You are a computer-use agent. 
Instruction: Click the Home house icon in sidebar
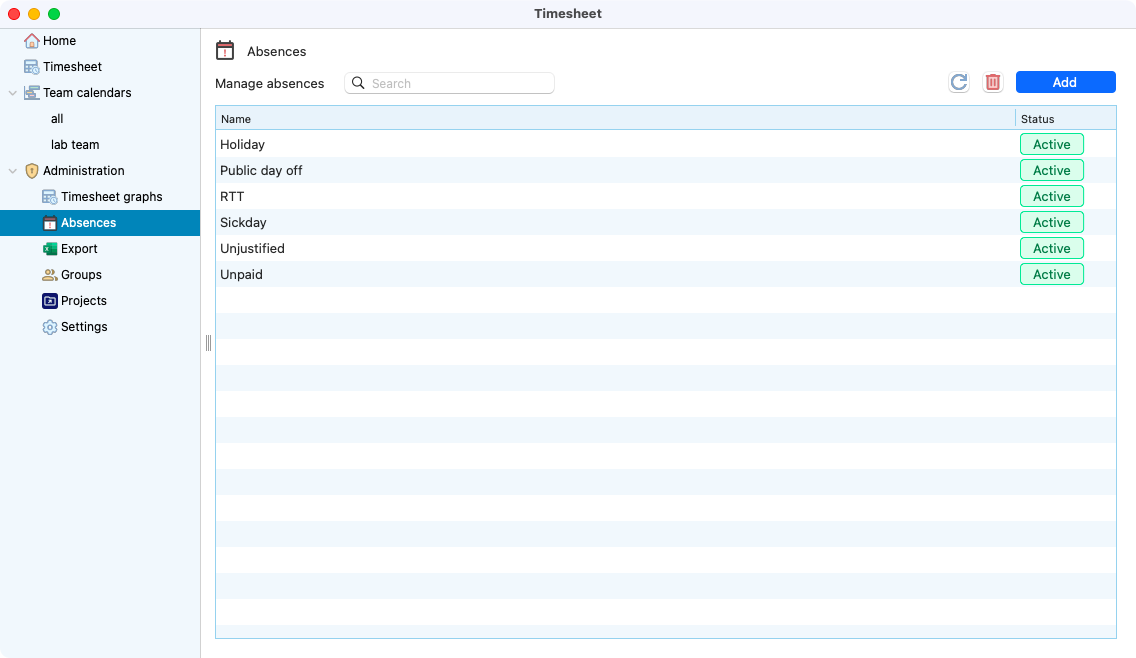pos(31,41)
